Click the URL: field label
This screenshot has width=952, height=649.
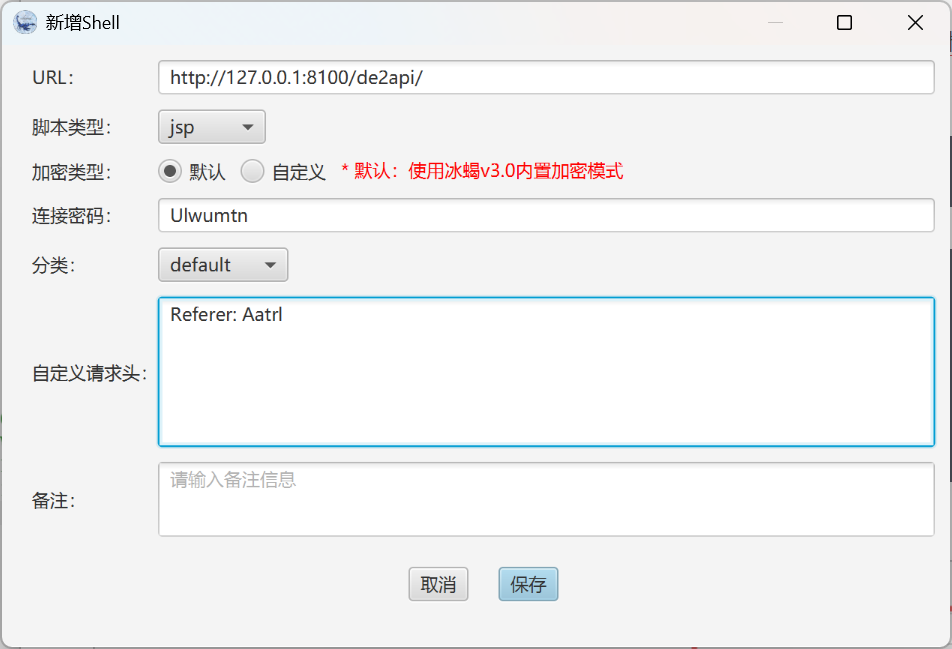tap(53, 78)
